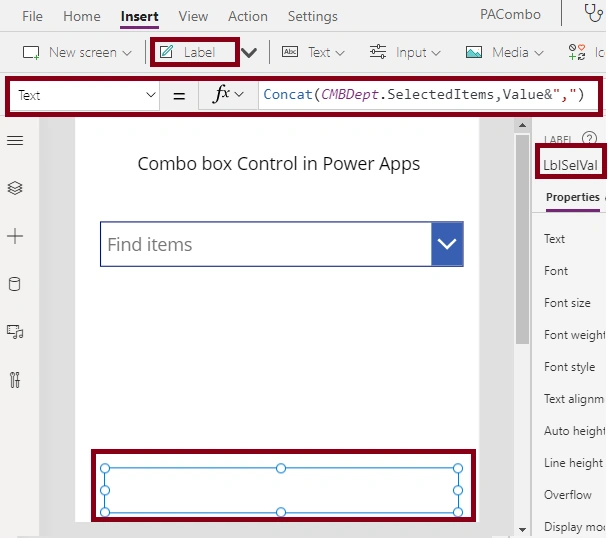Open the hamburger menu in left sidebar
This screenshot has height=539, width=608.
click(15, 140)
